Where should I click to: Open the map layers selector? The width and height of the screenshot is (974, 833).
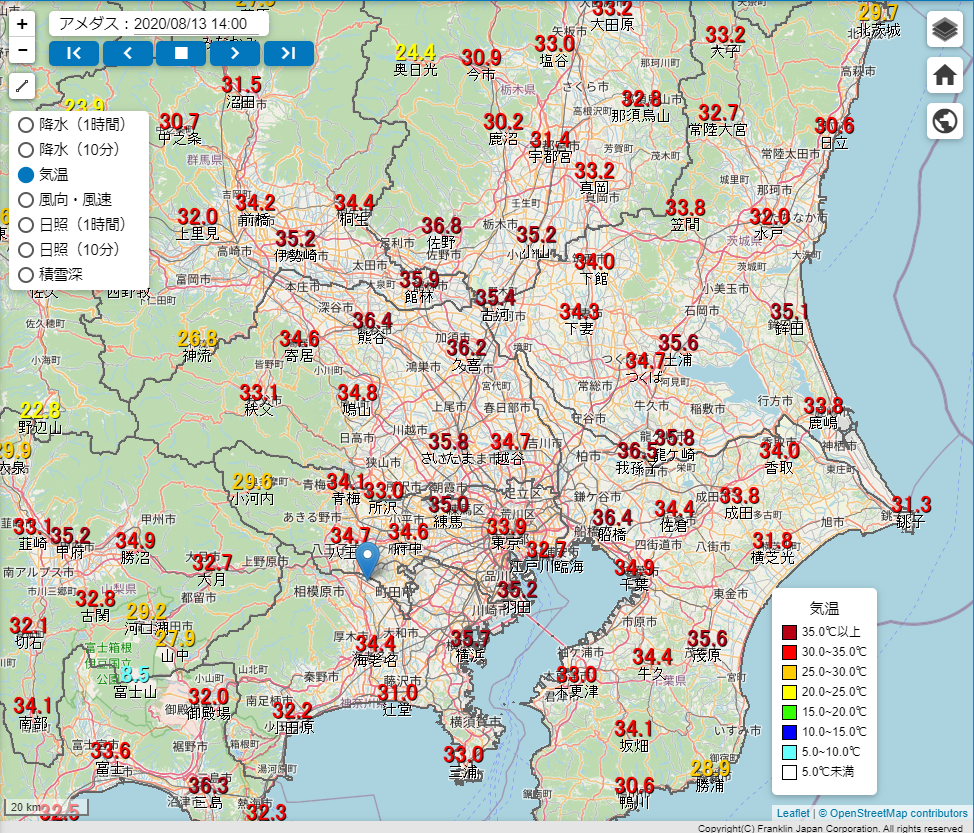pyautogui.click(x=944, y=30)
